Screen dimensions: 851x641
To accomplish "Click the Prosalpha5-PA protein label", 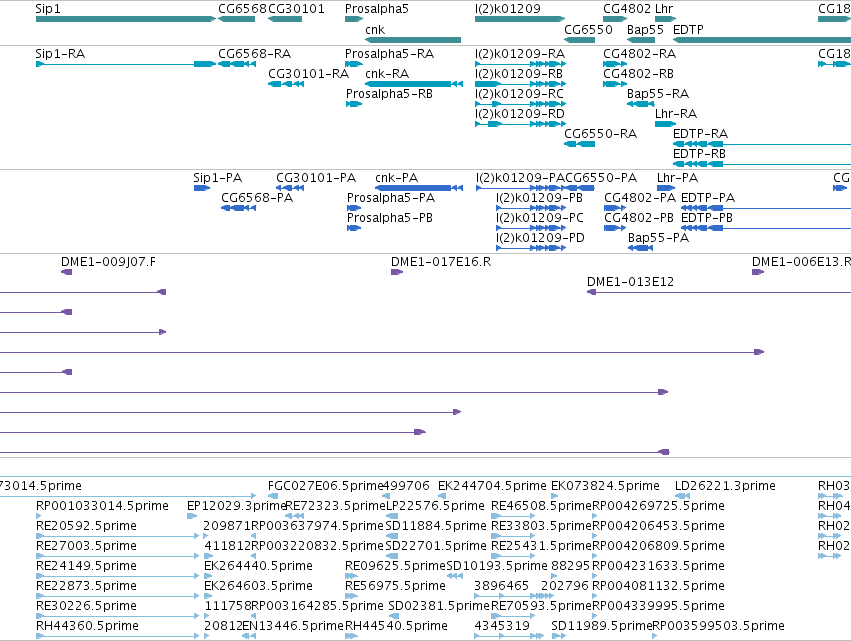I will pyautogui.click(x=391, y=198).
